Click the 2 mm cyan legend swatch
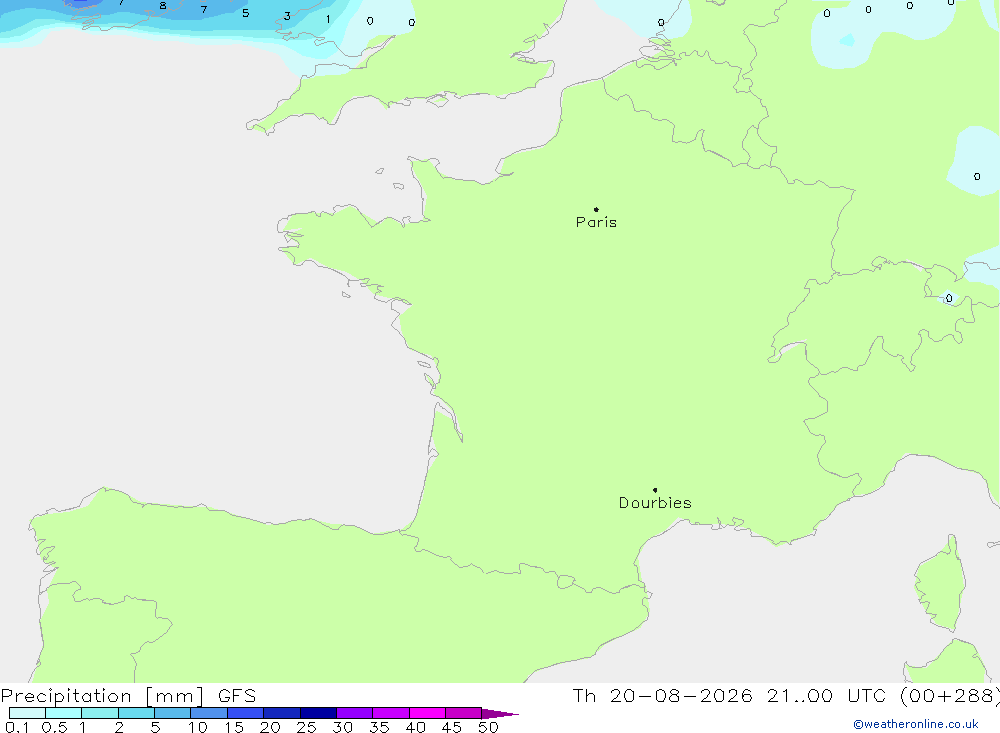 click(136, 713)
